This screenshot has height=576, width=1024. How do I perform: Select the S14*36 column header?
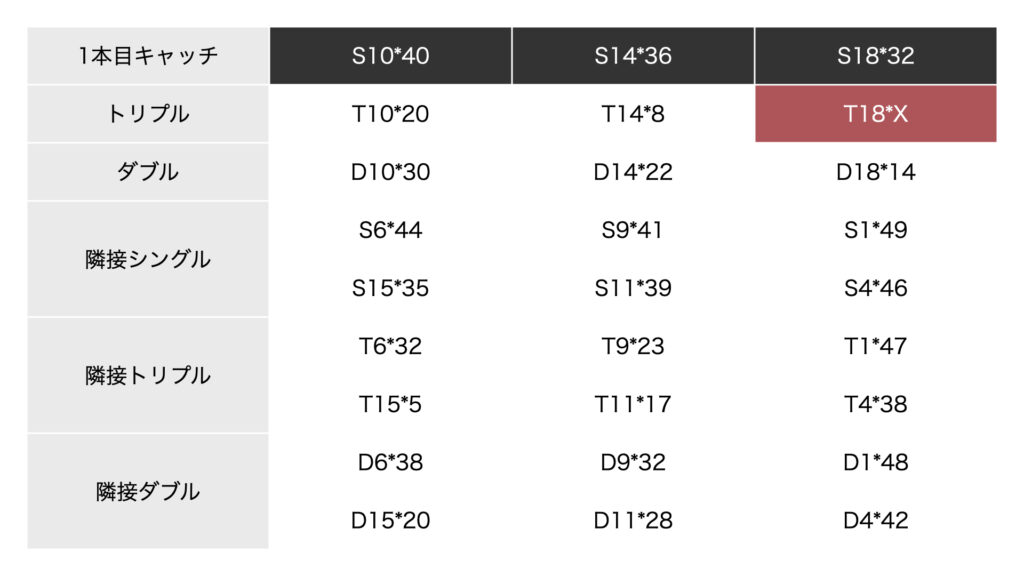(x=633, y=56)
